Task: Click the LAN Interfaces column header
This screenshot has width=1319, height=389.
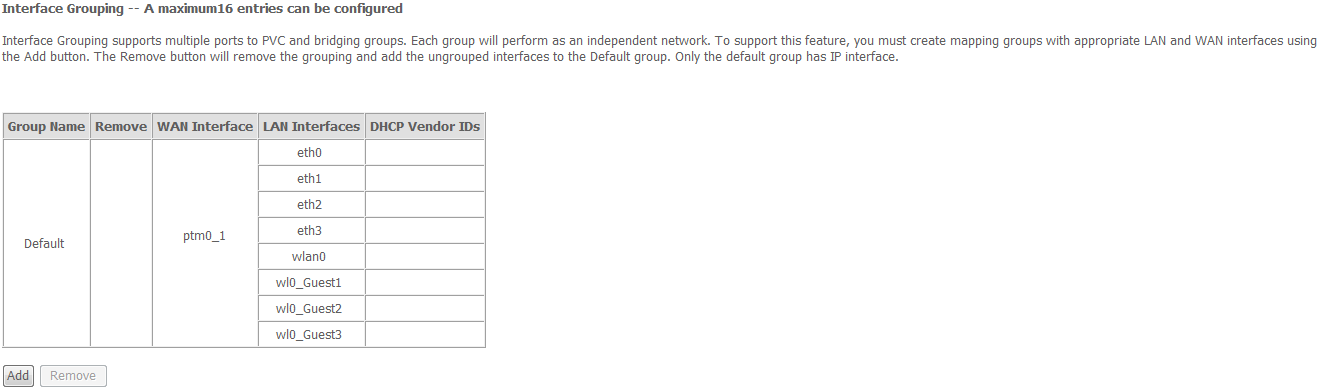Action: tap(311, 127)
